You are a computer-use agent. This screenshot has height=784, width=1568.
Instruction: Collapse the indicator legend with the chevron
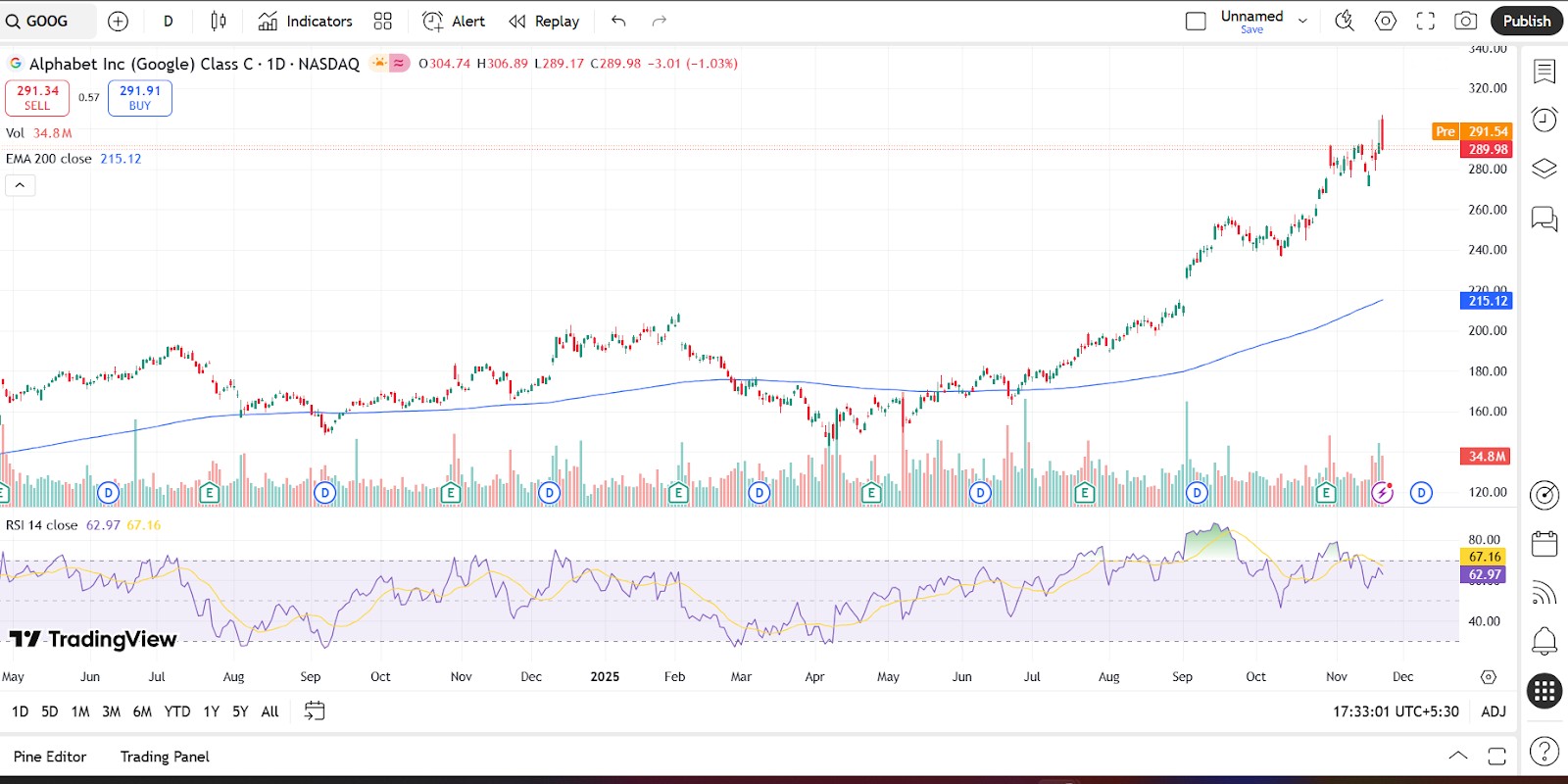(x=20, y=185)
